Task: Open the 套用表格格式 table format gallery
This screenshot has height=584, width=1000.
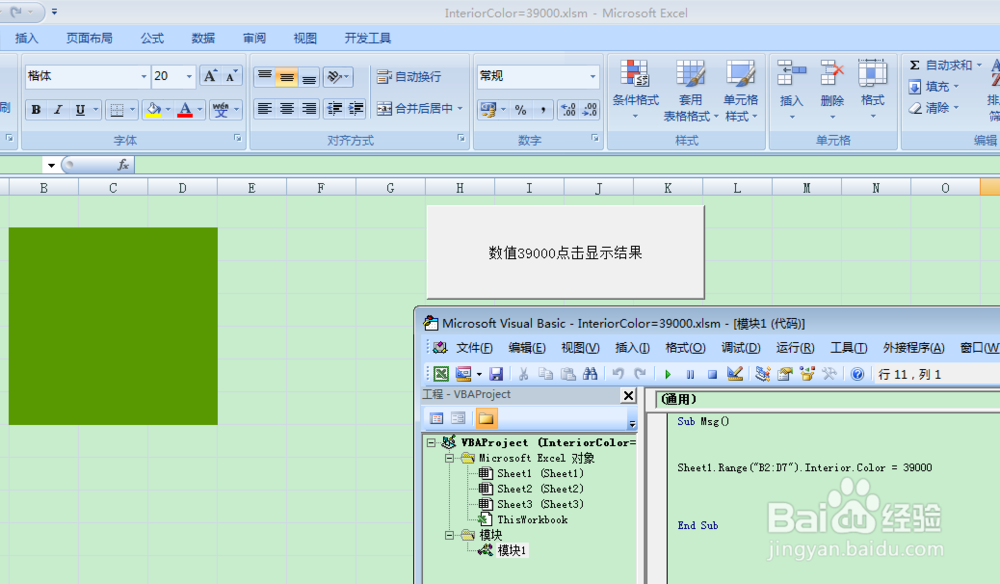Action: tap(690, 91)
